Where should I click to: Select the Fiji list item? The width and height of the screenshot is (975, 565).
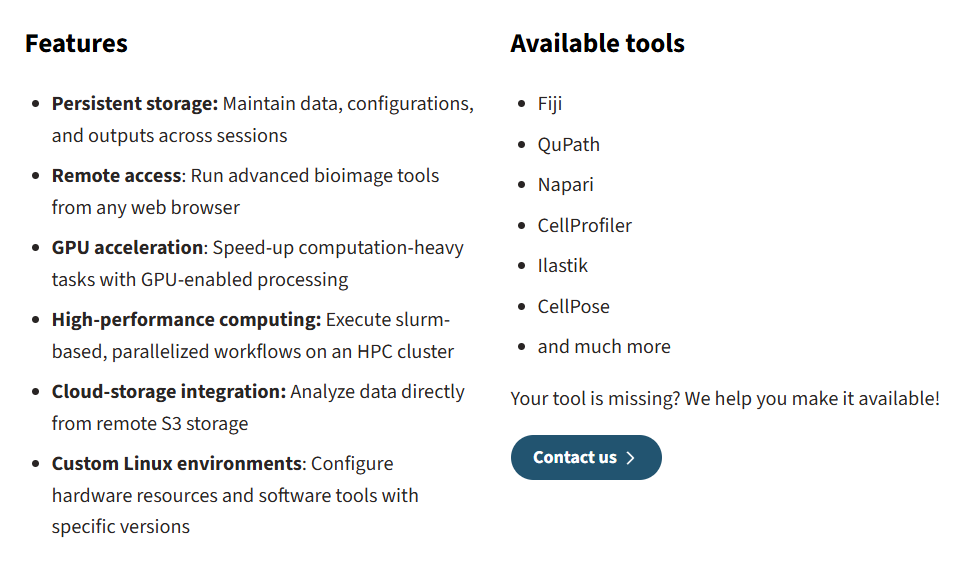point(550,104)
